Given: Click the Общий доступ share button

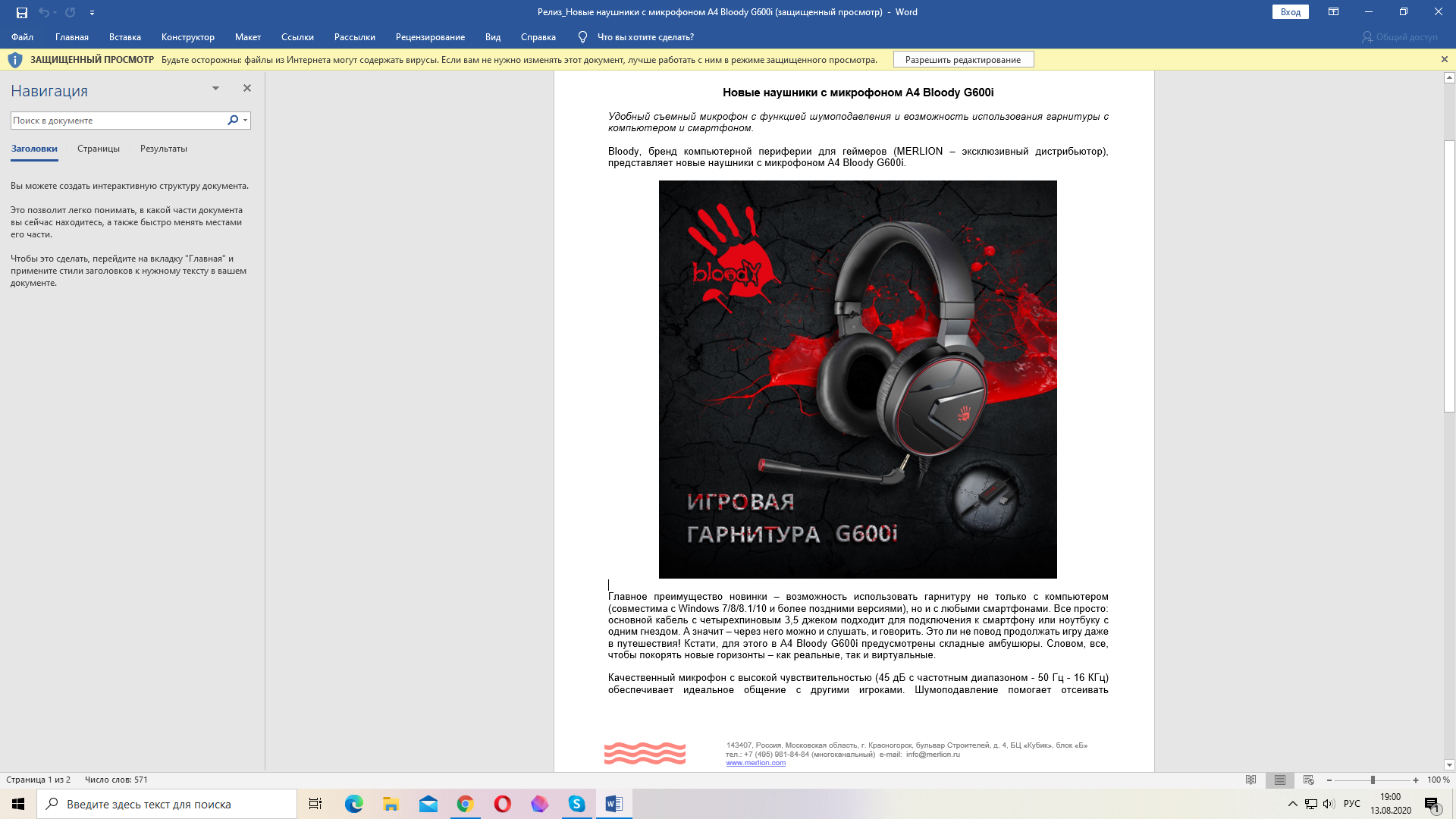Looking at the screenshot, I should [x=1400, y=37].
